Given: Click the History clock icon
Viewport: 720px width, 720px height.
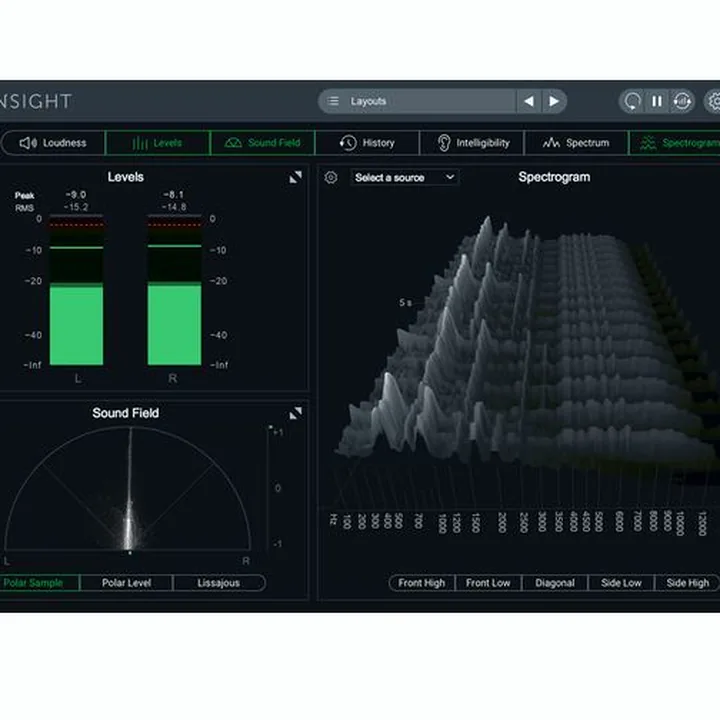Looking at the screenshot, I should 348,143.
